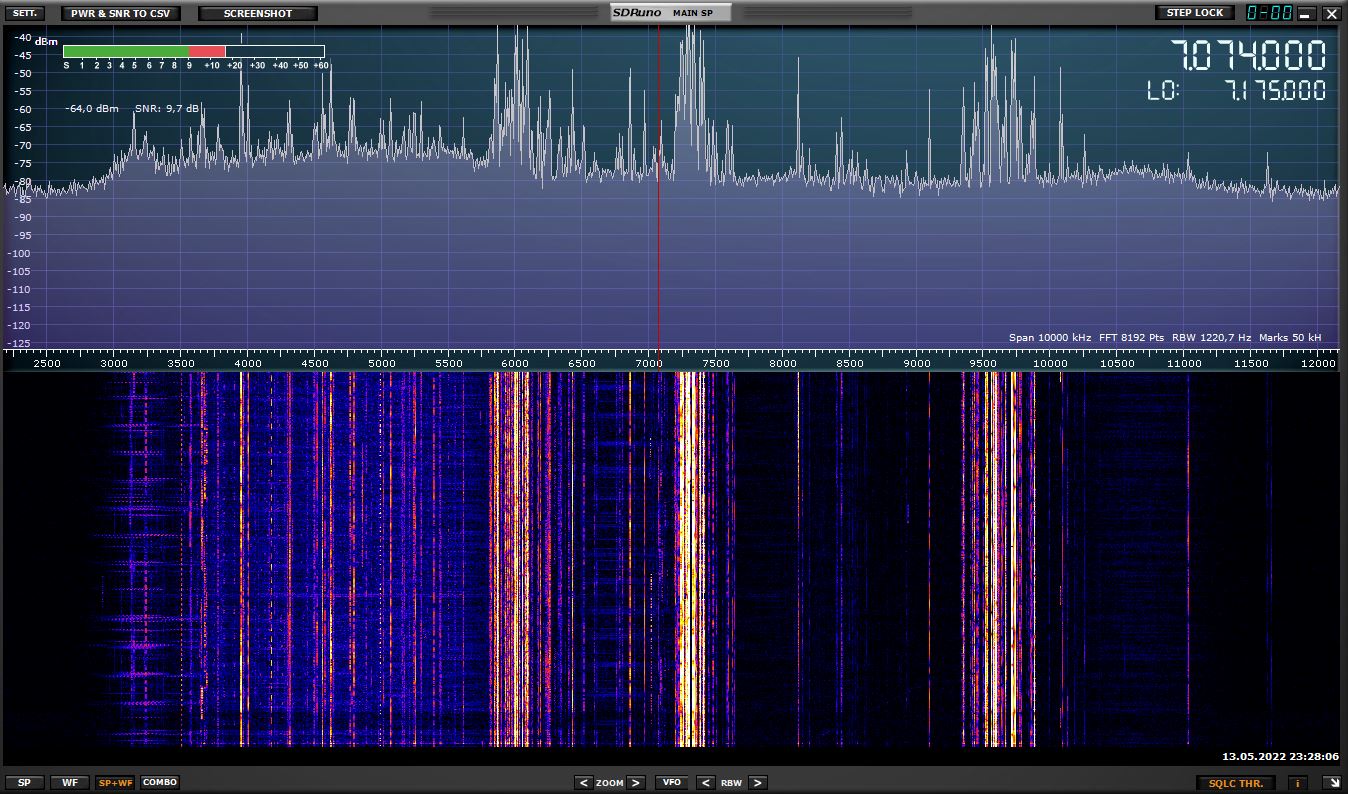Increase RBW with right arrow
Viewport: 1348px width, 794px height.
[x=758, y=783]
